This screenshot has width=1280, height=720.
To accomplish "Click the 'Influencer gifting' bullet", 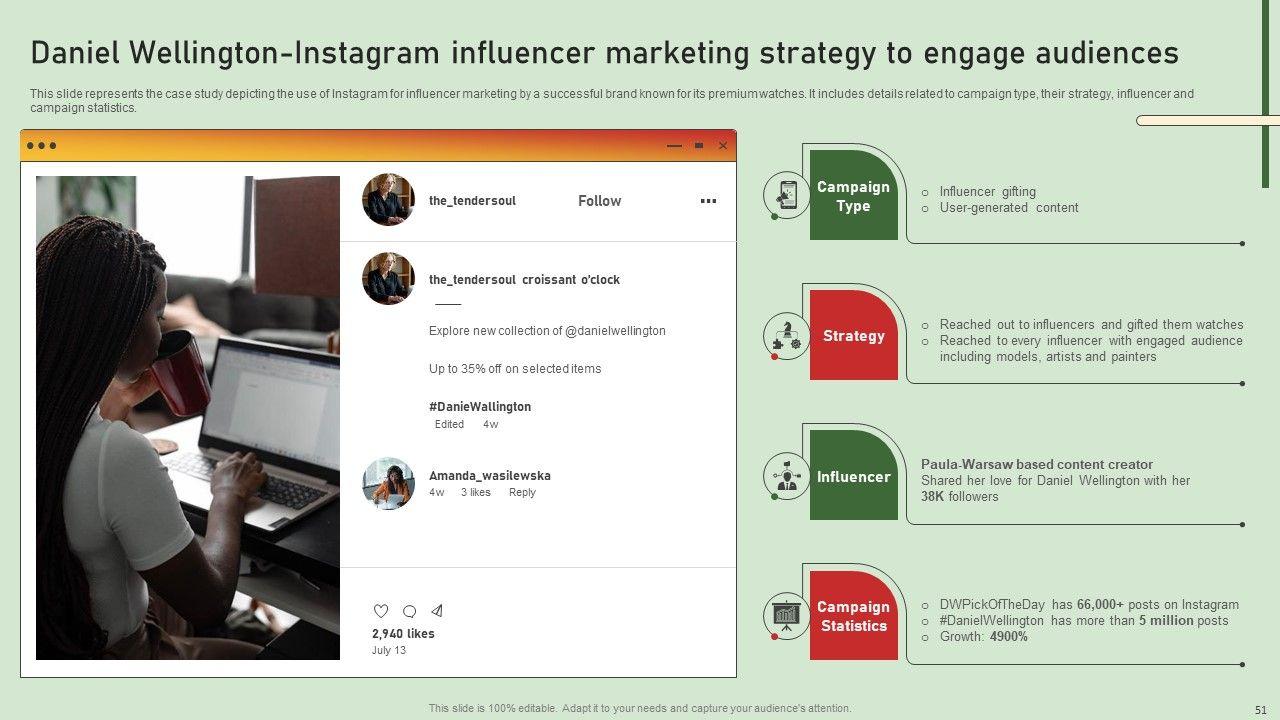I will point(987,192).
